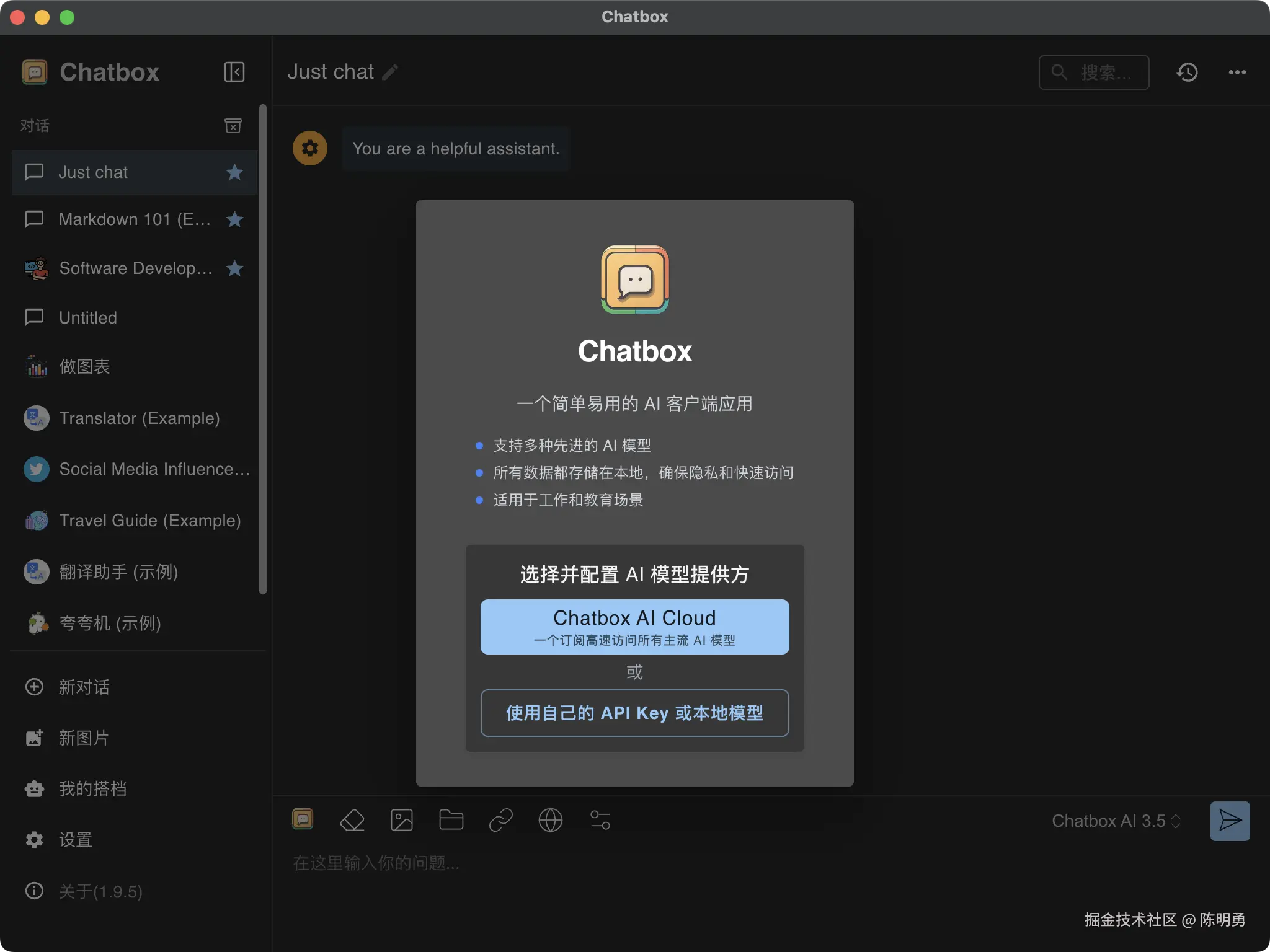Open conversation history clock icon

coord(1187,72)
